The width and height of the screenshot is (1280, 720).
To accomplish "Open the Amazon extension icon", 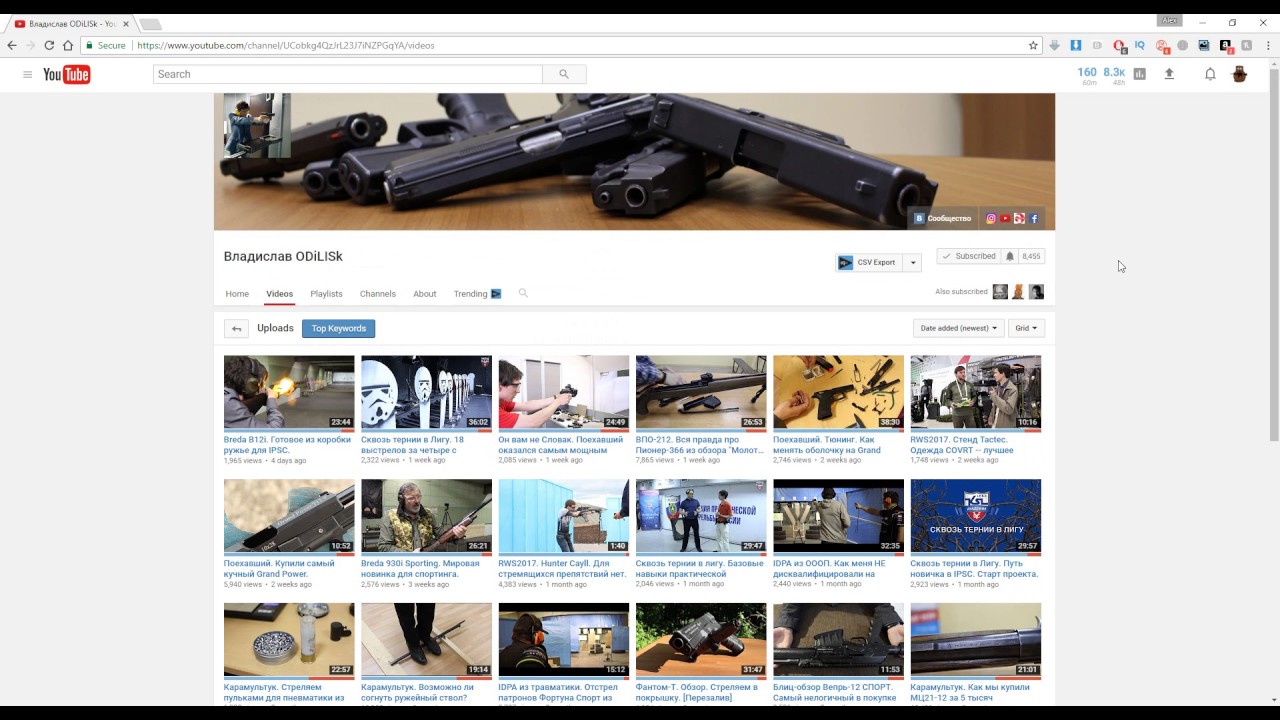I will coord(1225,45).
